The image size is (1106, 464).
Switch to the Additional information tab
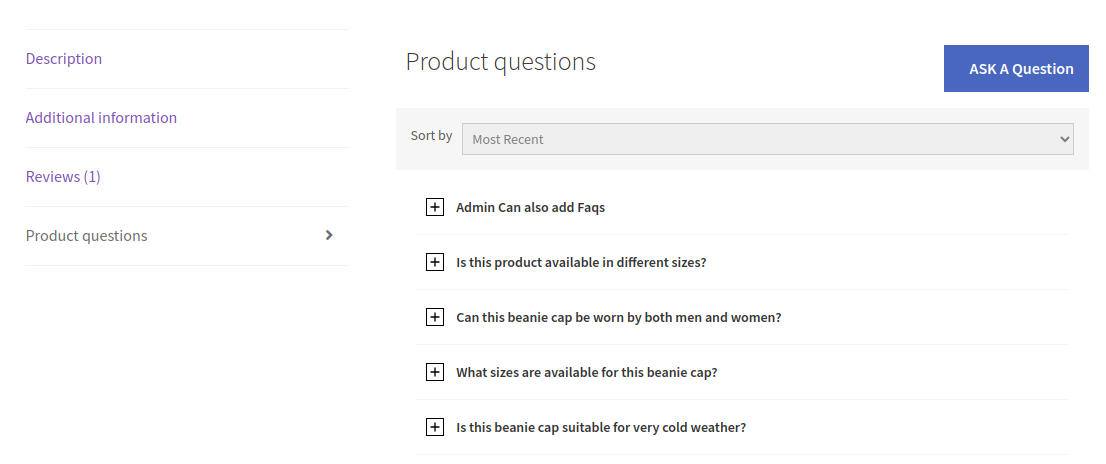click(101, 118)
